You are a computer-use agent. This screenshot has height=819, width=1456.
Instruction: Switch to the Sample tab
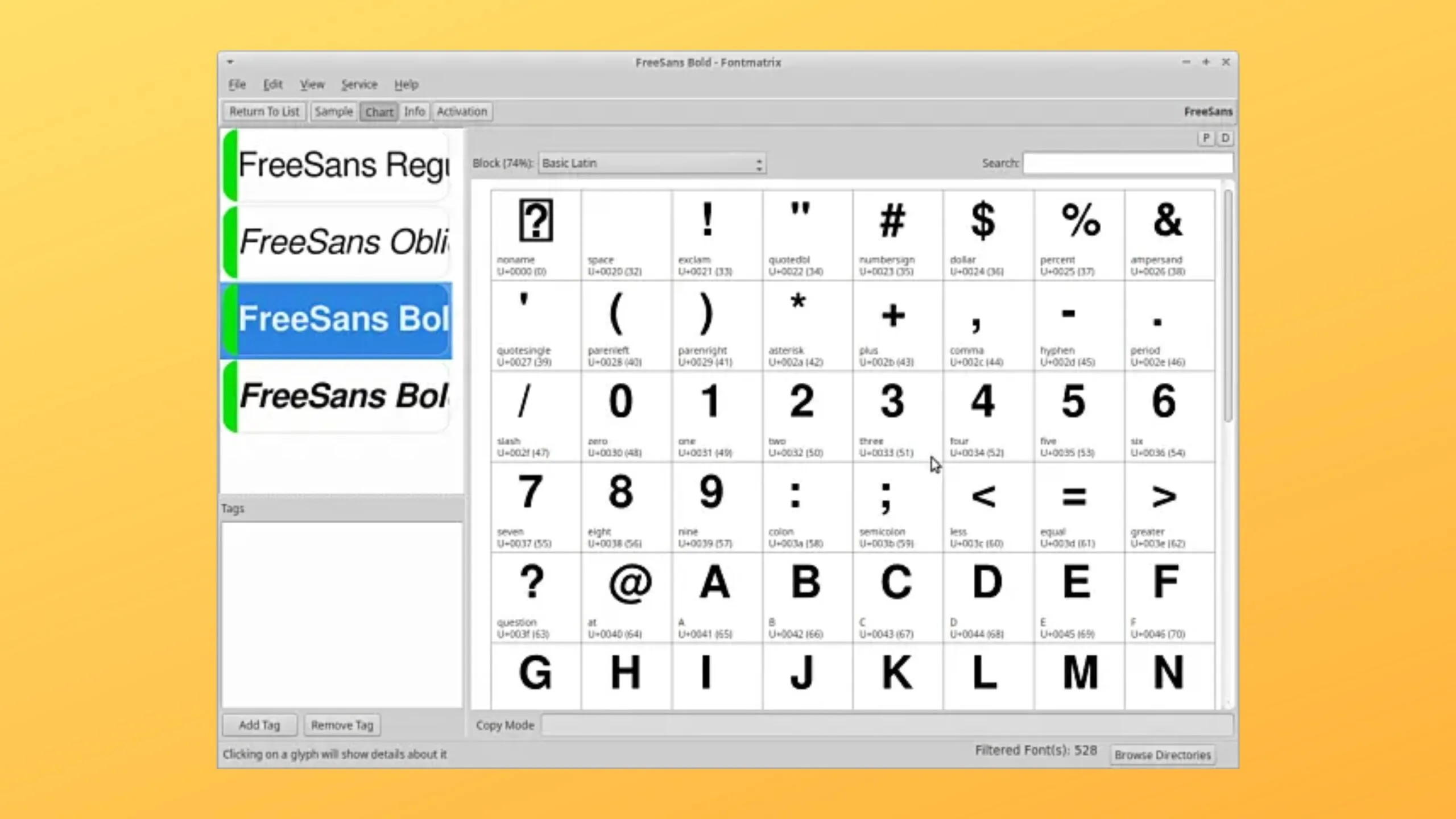coord(334,111)
